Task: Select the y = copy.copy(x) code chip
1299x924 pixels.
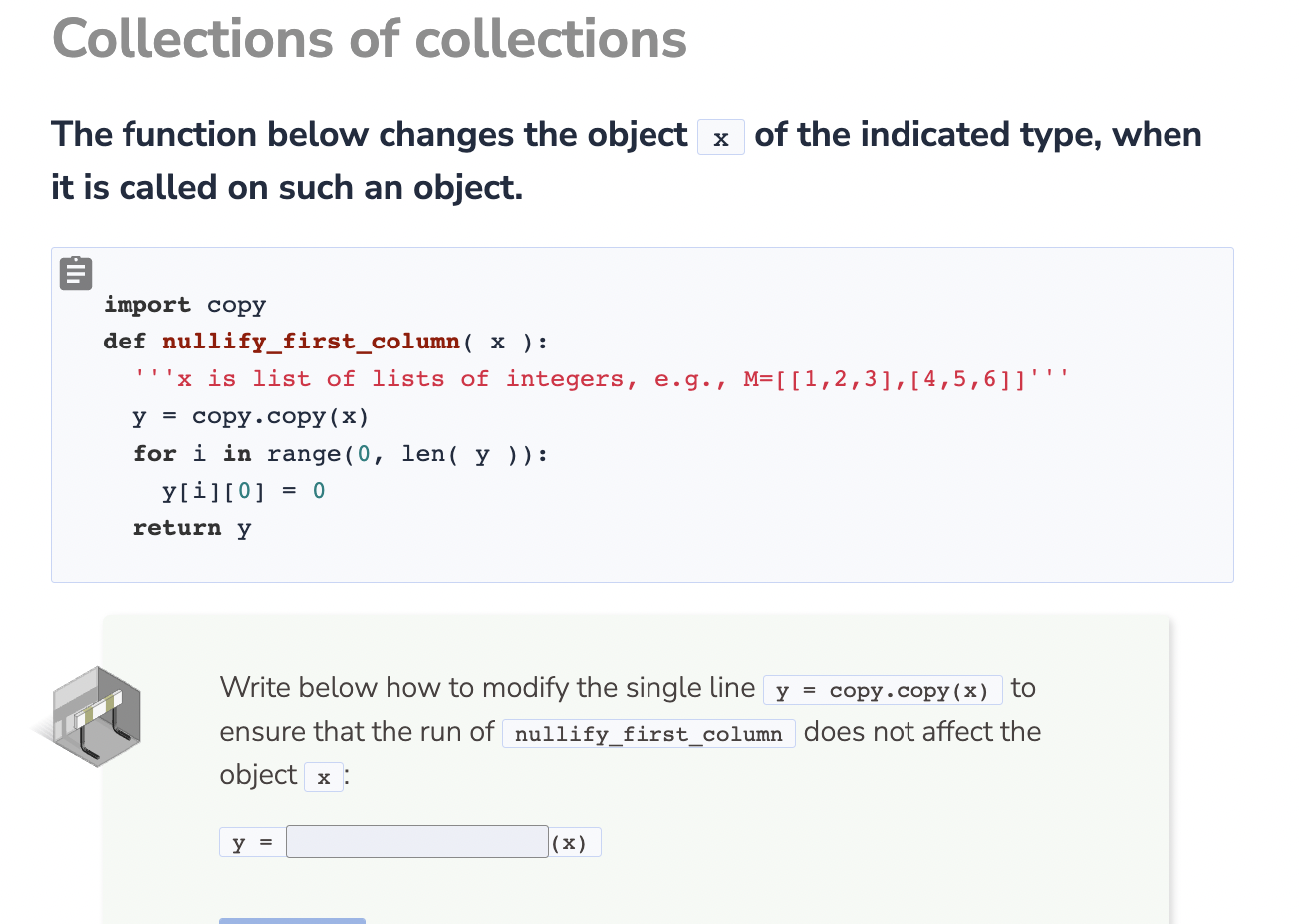Action: click(x=883, y=689)
